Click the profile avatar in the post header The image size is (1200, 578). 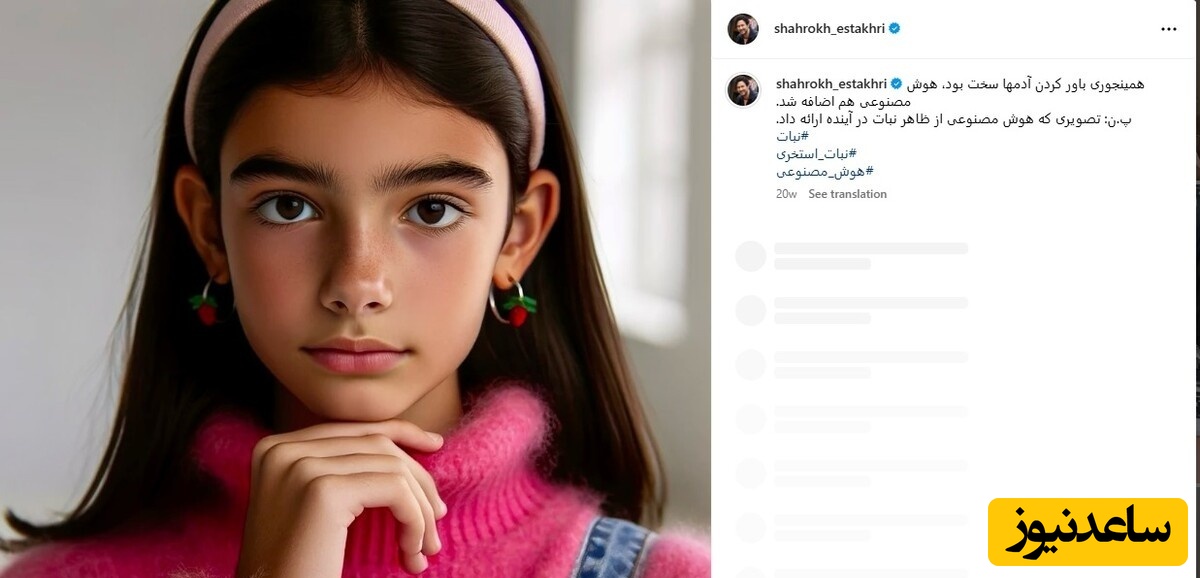click(x=743, y=29)
